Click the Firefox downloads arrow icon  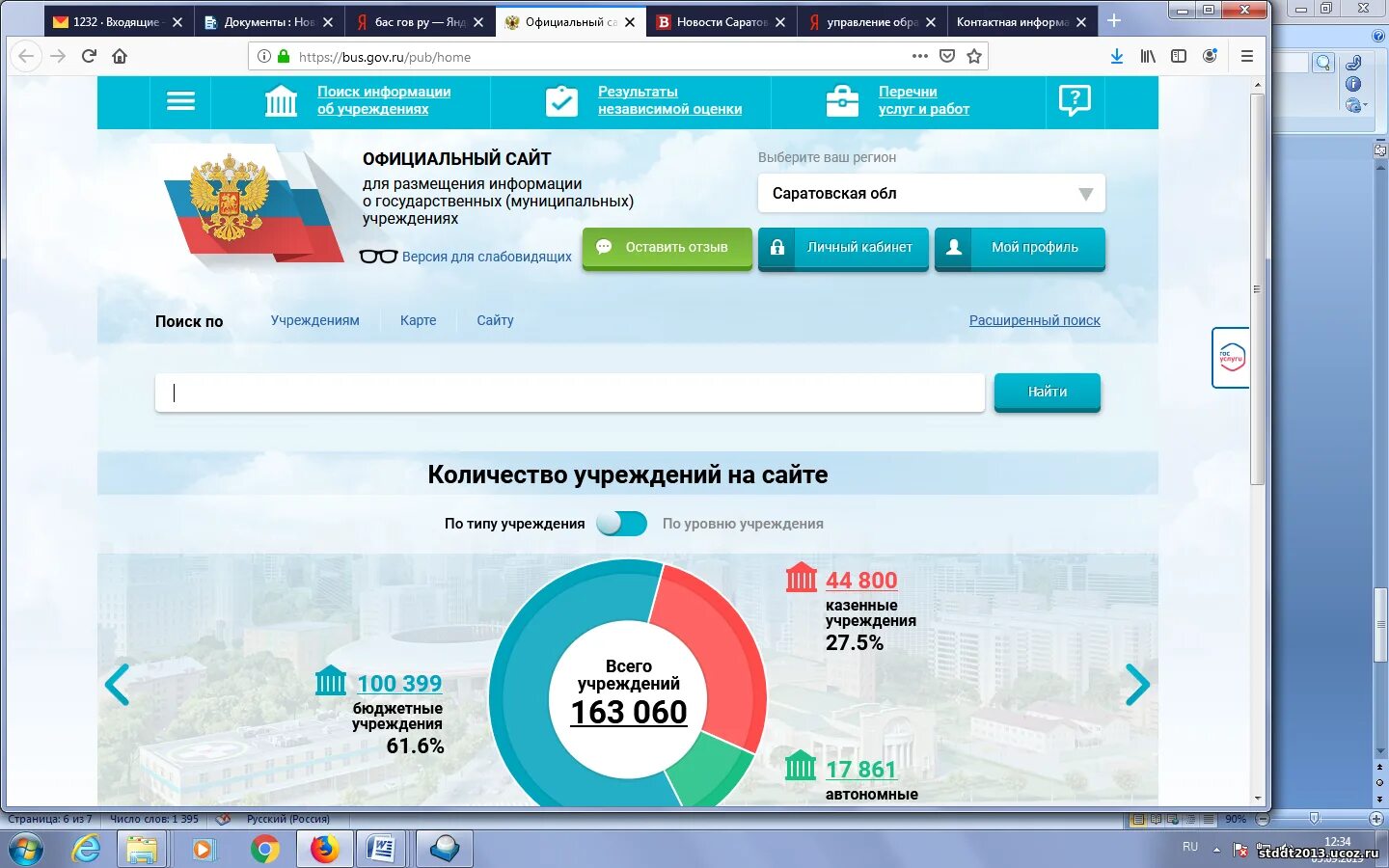[1116, 56]
